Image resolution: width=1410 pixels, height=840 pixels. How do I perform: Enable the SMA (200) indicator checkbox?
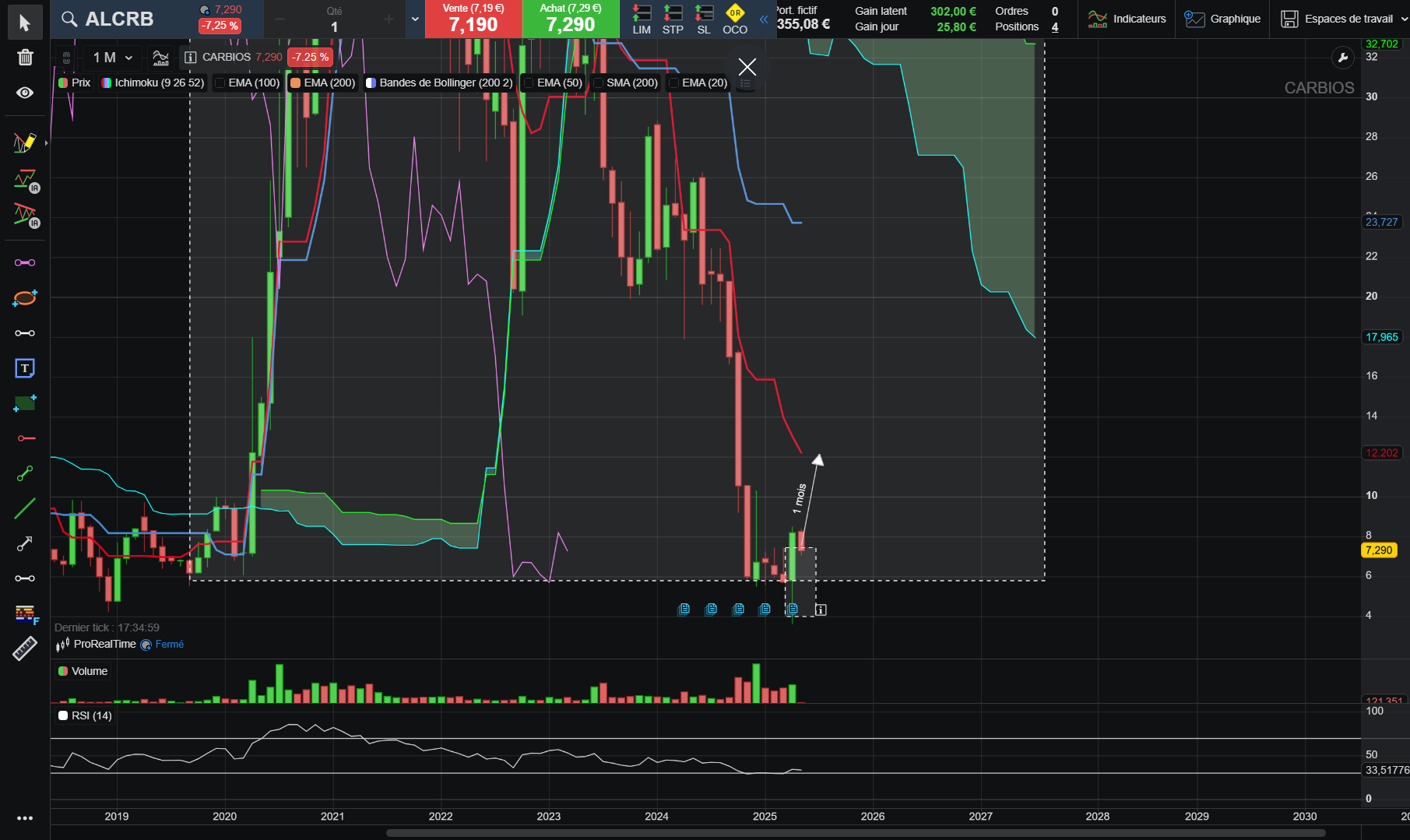point(599,83)
